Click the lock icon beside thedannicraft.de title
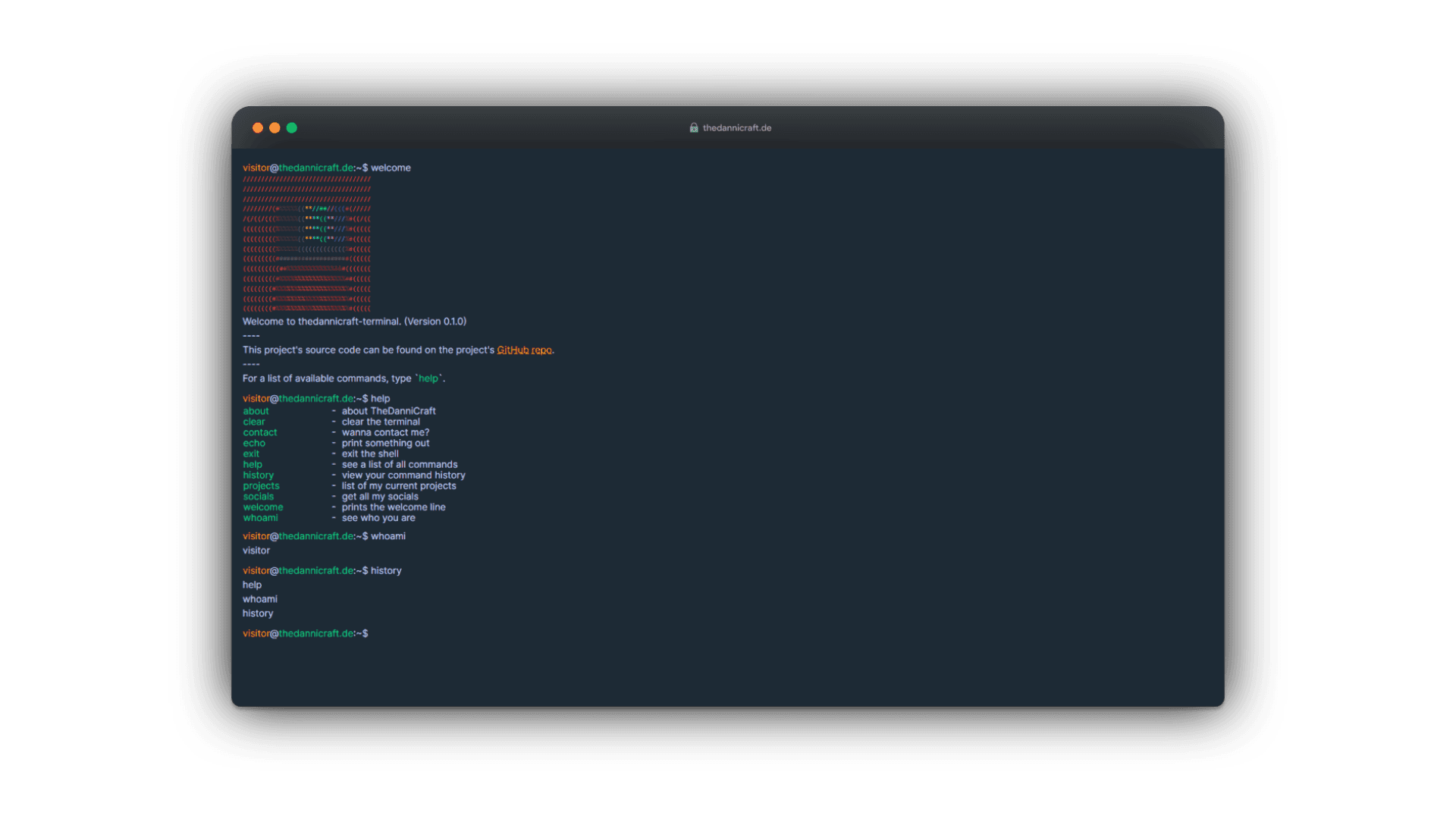The height and width of the screenshot is (819, 1456). [693, 127]
